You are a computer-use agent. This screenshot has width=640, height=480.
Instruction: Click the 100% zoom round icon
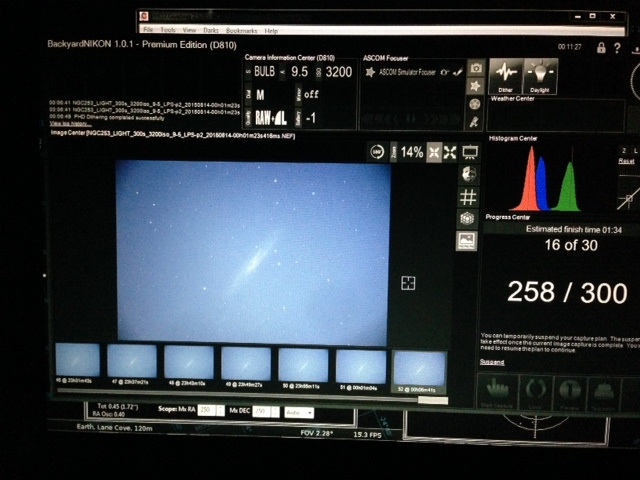pos(378,152)
